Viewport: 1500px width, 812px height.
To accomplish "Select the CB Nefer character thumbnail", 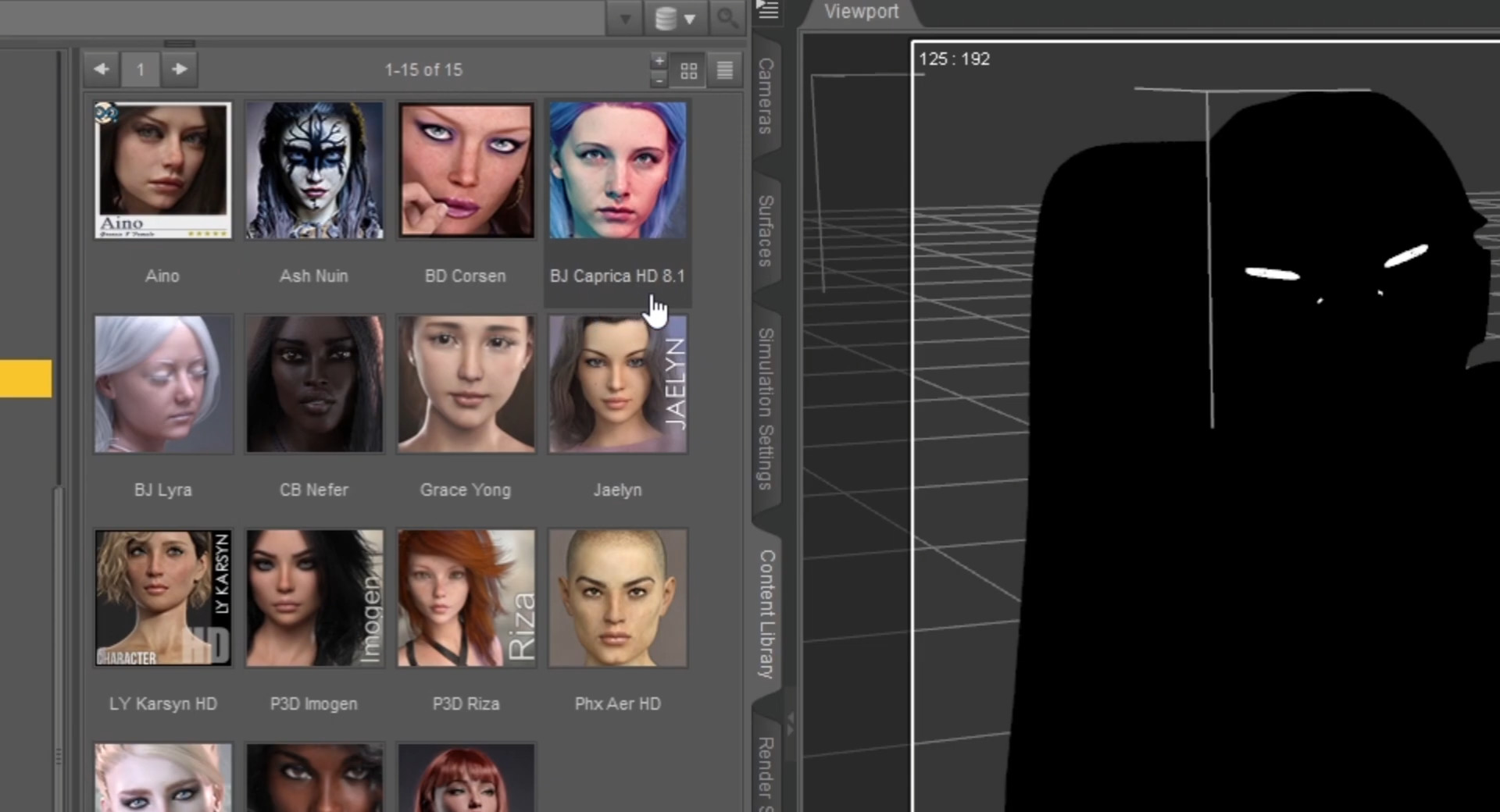I will tap(314, 384).
